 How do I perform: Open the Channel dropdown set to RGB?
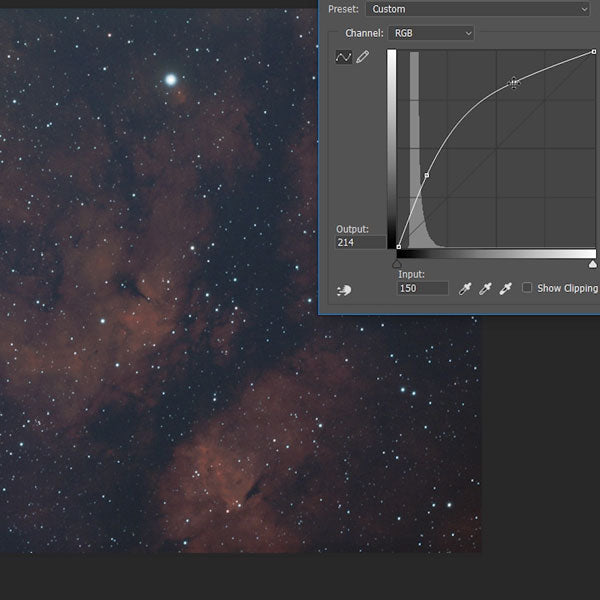[x=431, y=33]
